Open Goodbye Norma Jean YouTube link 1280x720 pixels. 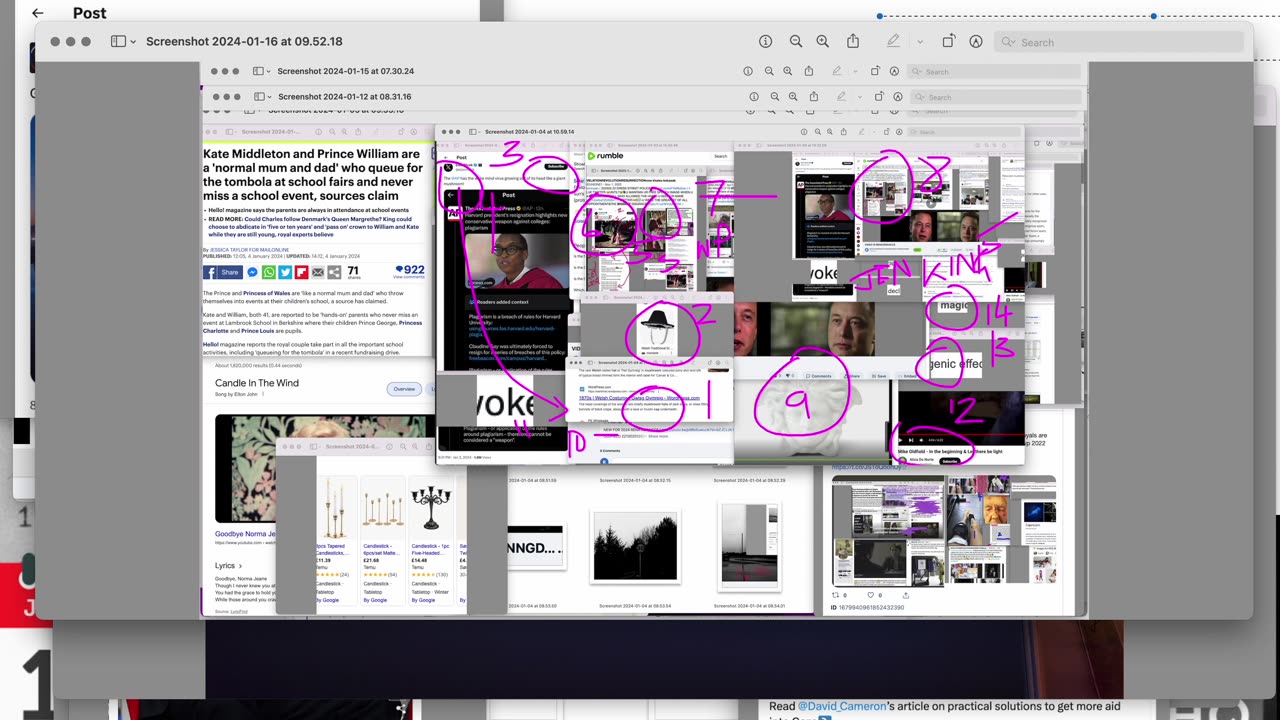(x=245, y=534)
